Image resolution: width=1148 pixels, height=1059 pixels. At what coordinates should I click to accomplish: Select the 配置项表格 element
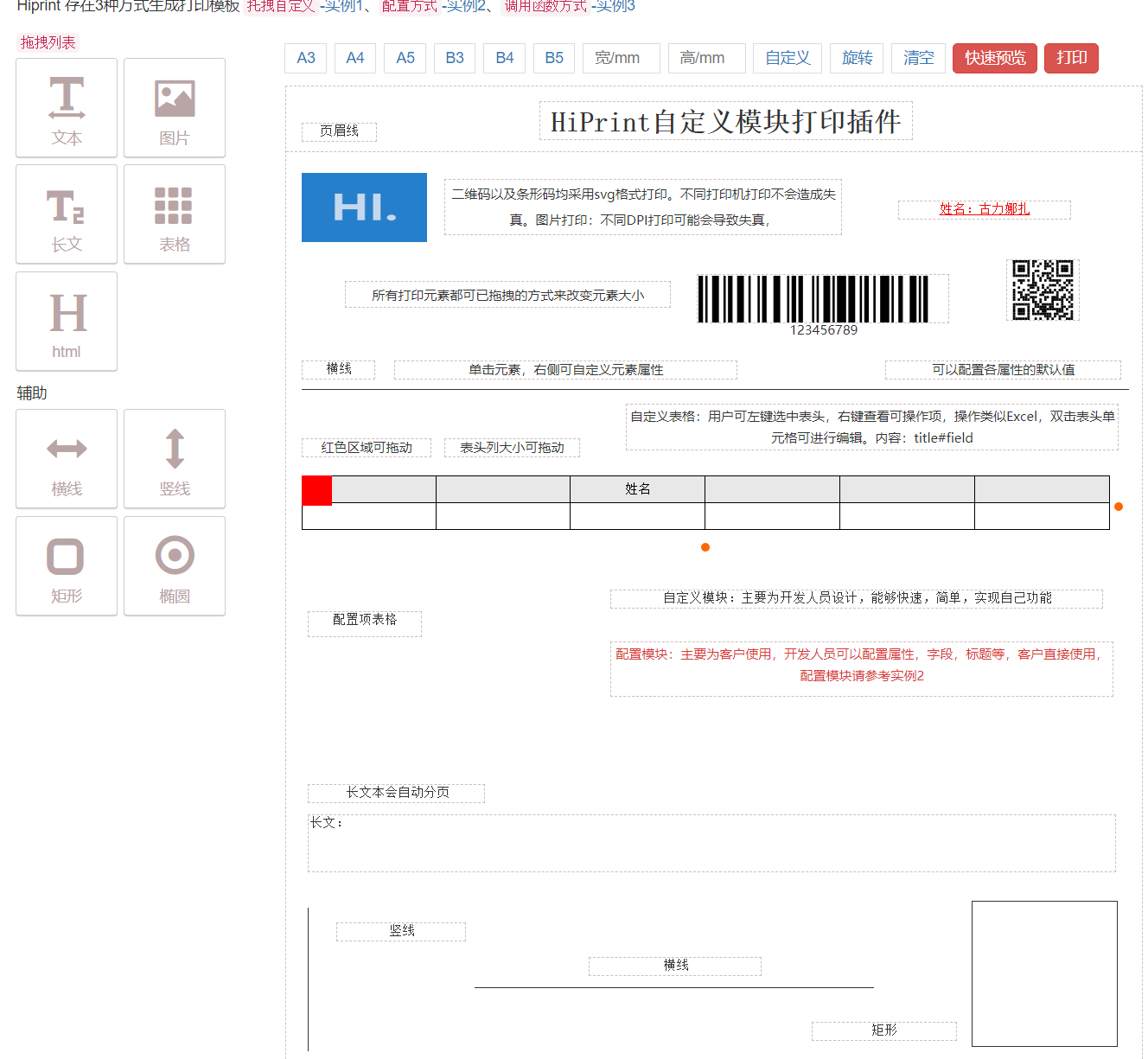point(365,623)
